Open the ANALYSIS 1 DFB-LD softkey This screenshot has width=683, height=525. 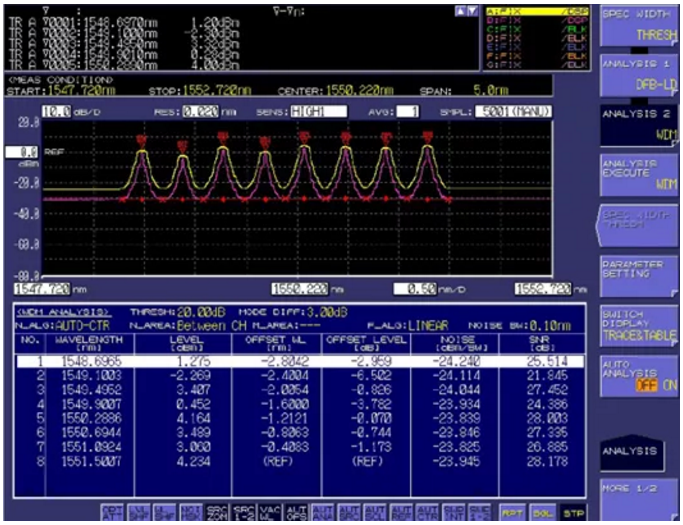click(x=639, y=75)
